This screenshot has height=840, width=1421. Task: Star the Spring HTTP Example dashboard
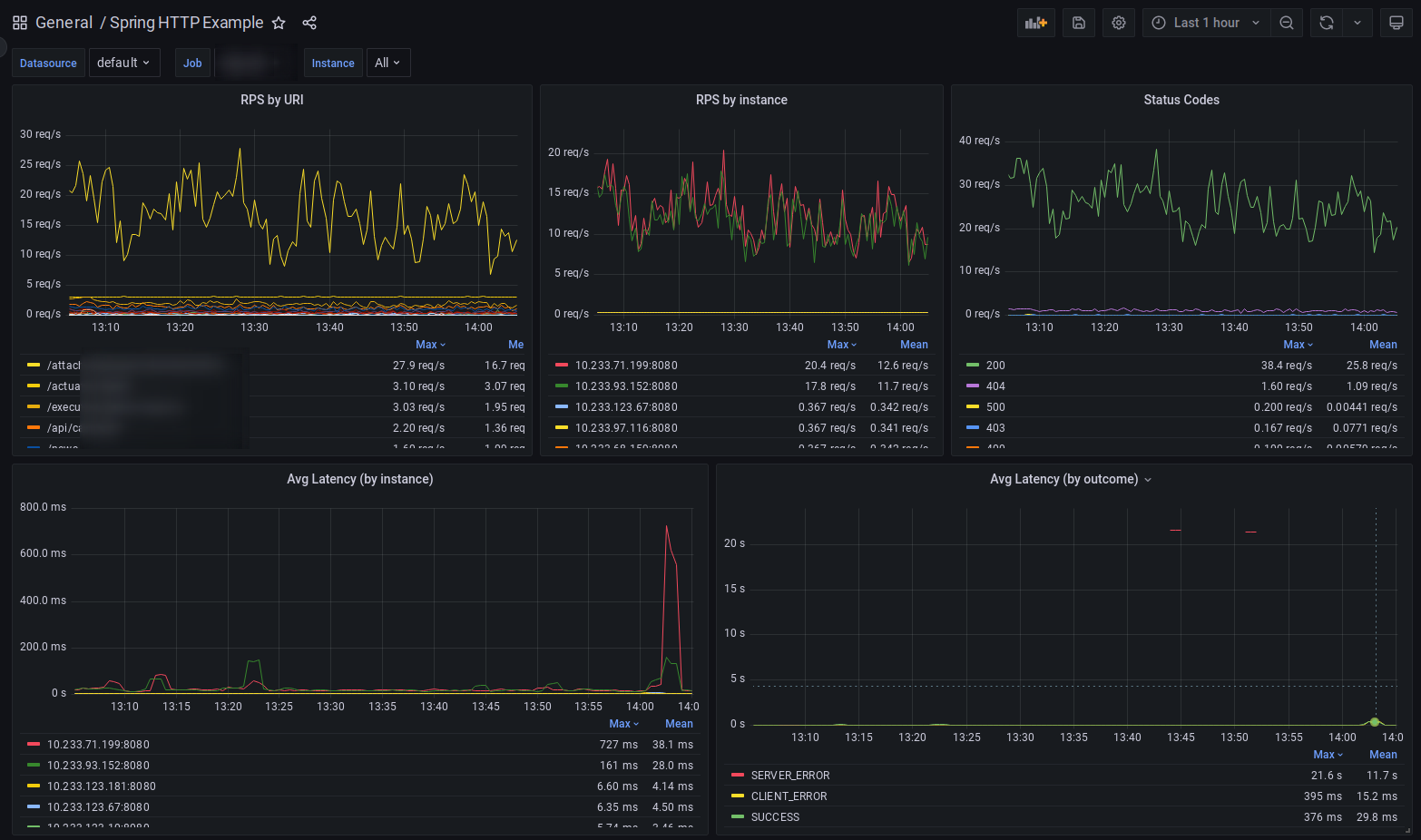coord(279,23)
